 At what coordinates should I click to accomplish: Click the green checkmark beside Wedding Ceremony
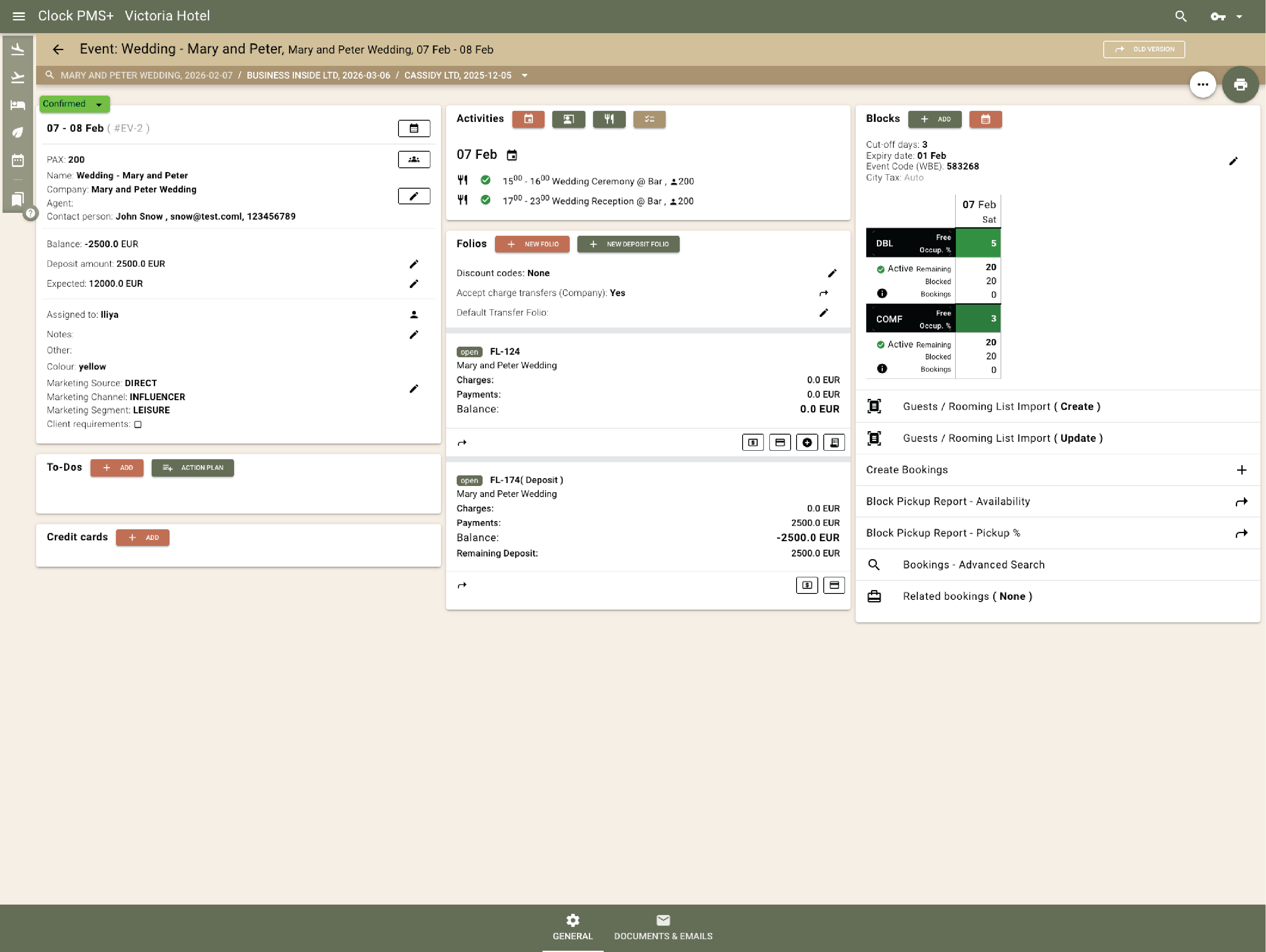[x=485, y=180]
